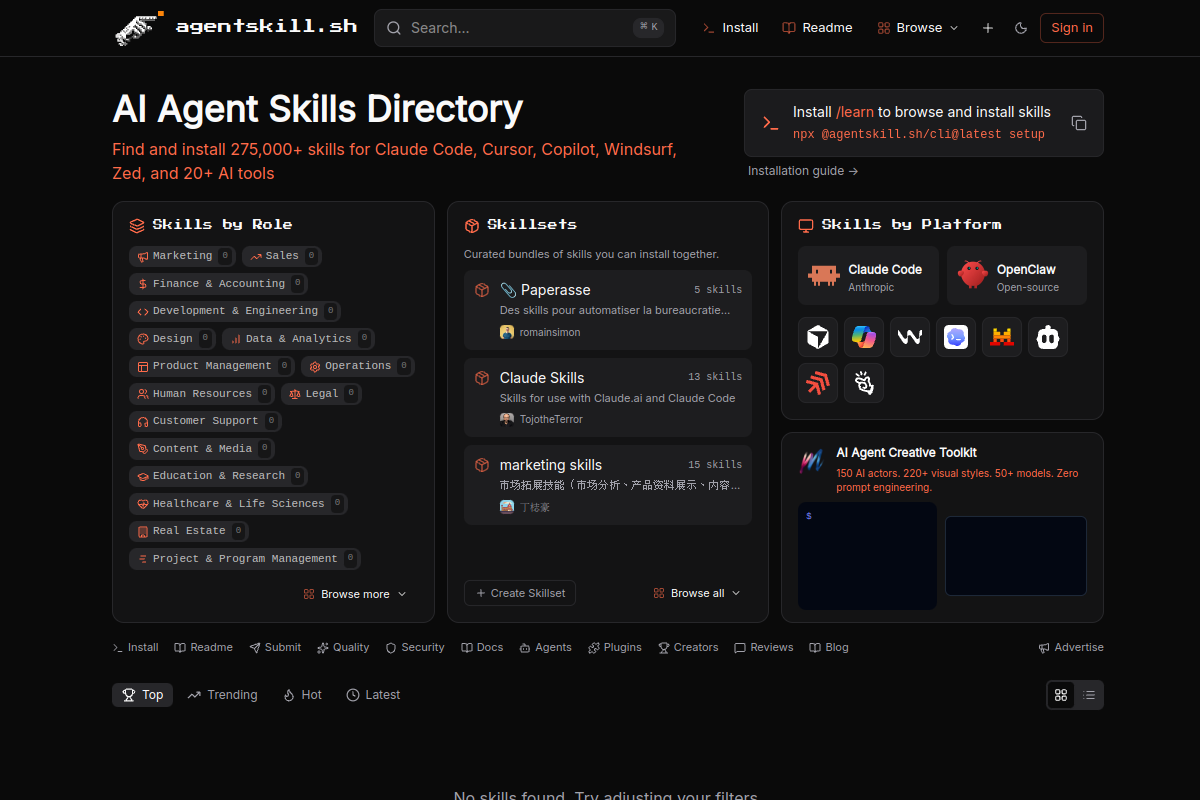The image size is (1200, 800).
Task: Go to the agentskill.sh home logo
Action: coord(236,27)
